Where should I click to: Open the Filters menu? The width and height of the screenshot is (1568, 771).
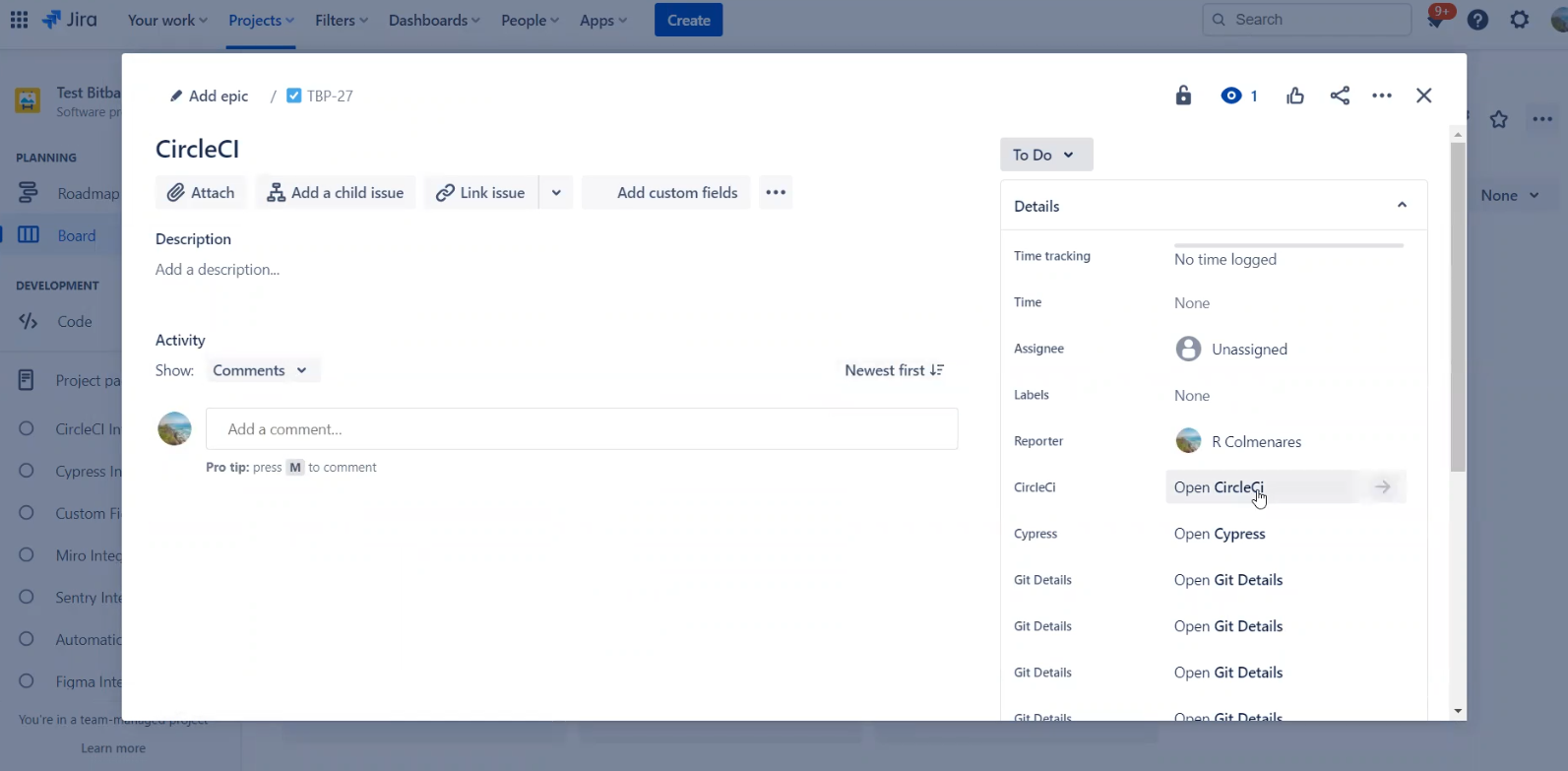[x=341, y=20]
